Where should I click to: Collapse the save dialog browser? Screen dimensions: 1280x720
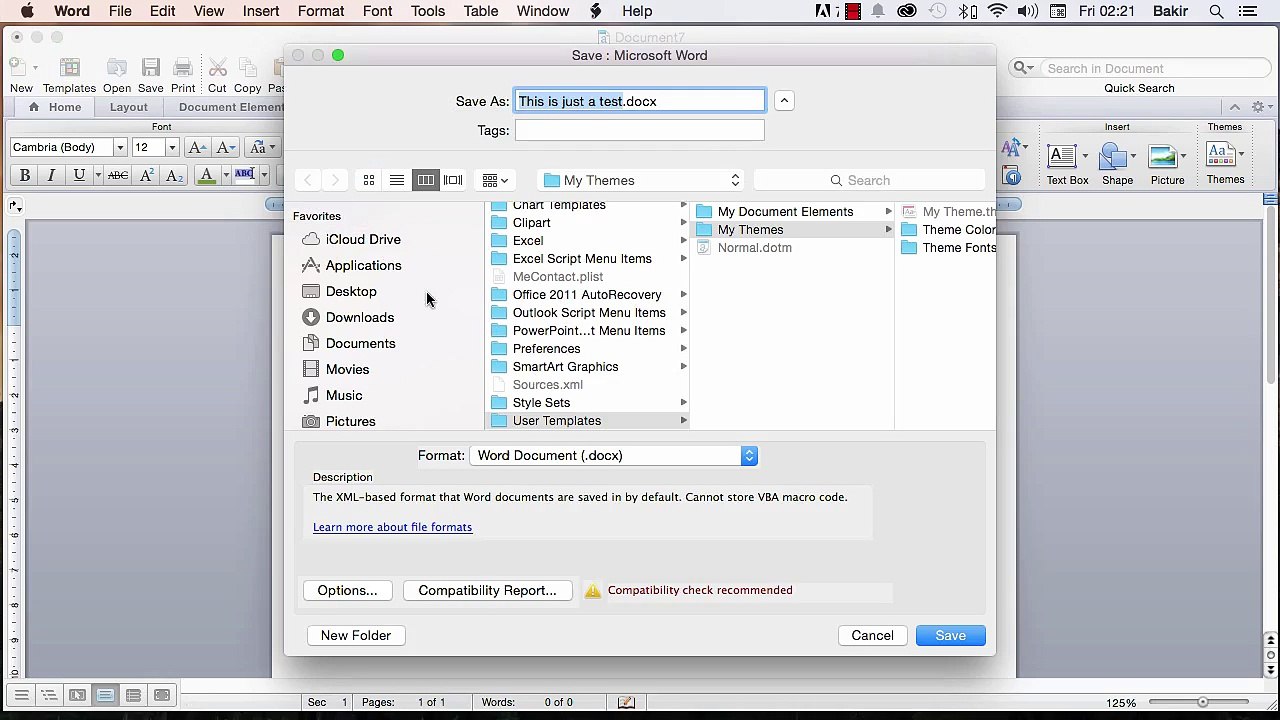784,101
